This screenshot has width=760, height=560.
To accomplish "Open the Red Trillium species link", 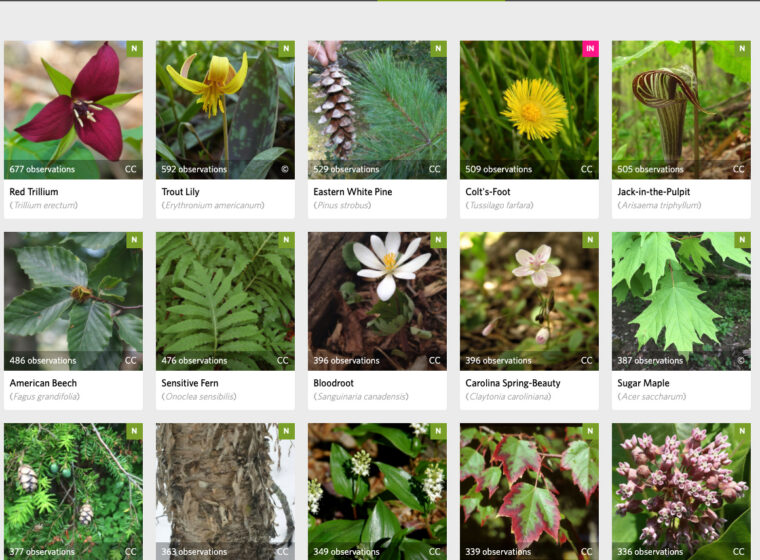I will 34,192.
